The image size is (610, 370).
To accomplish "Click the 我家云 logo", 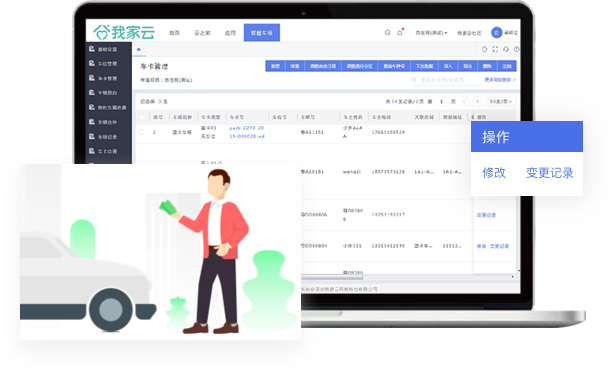I will click(124, 32).
